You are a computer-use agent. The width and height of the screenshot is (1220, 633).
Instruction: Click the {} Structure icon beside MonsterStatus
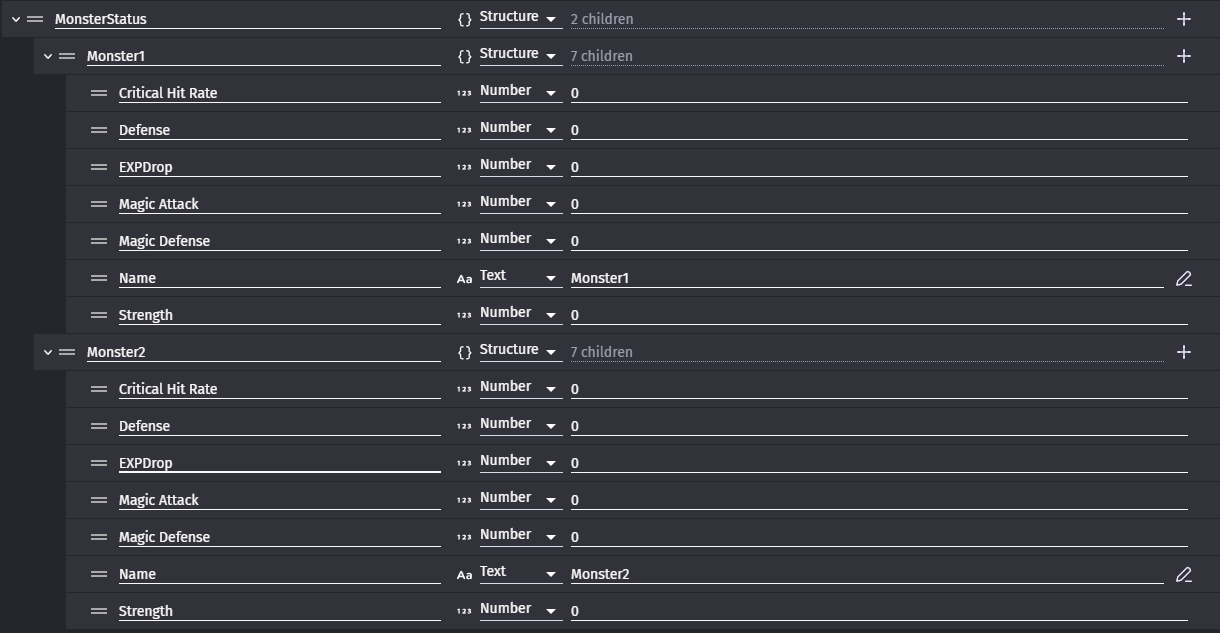tap(462, 17)
